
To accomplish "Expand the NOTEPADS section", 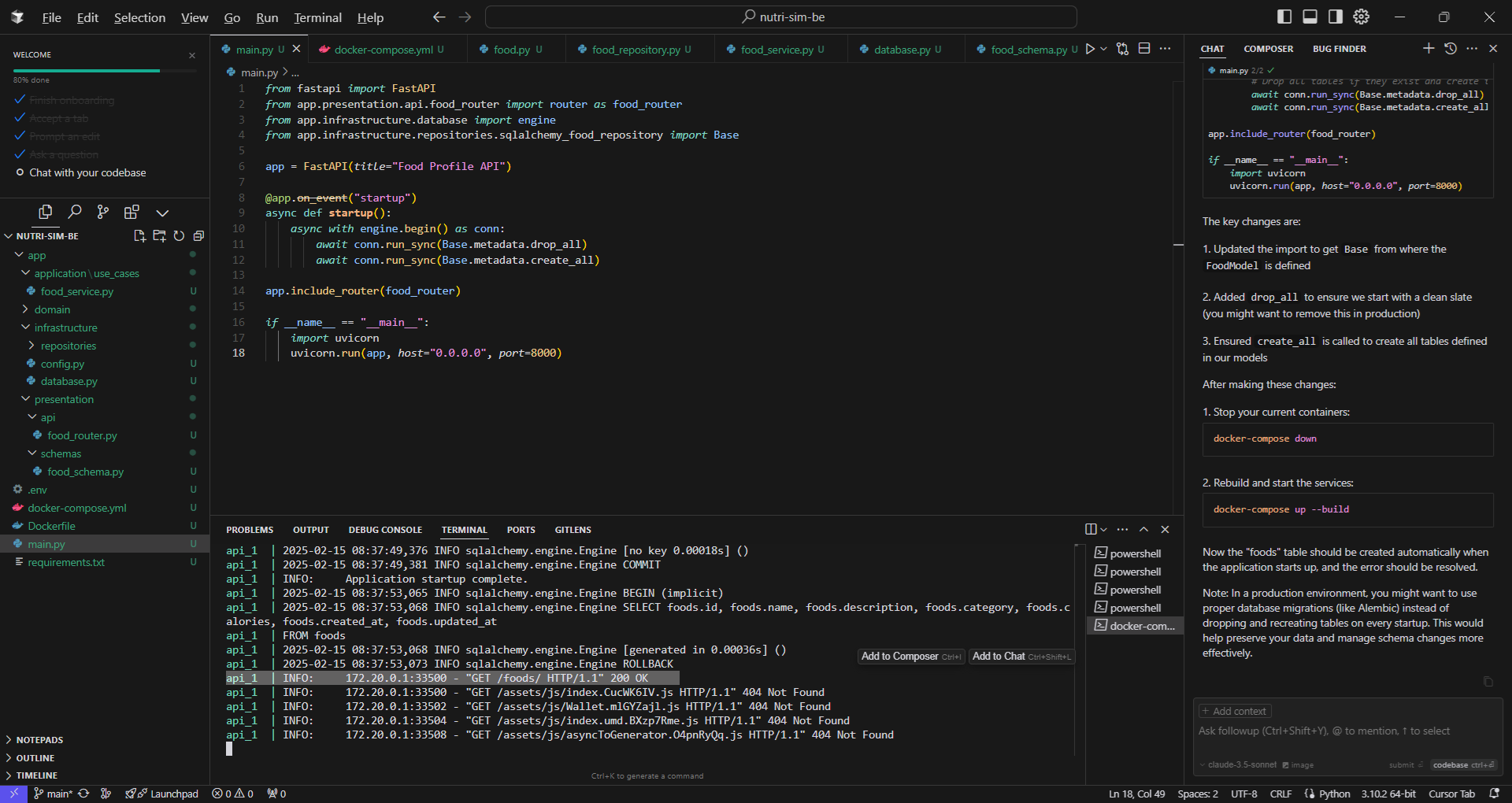I will 39,740.
